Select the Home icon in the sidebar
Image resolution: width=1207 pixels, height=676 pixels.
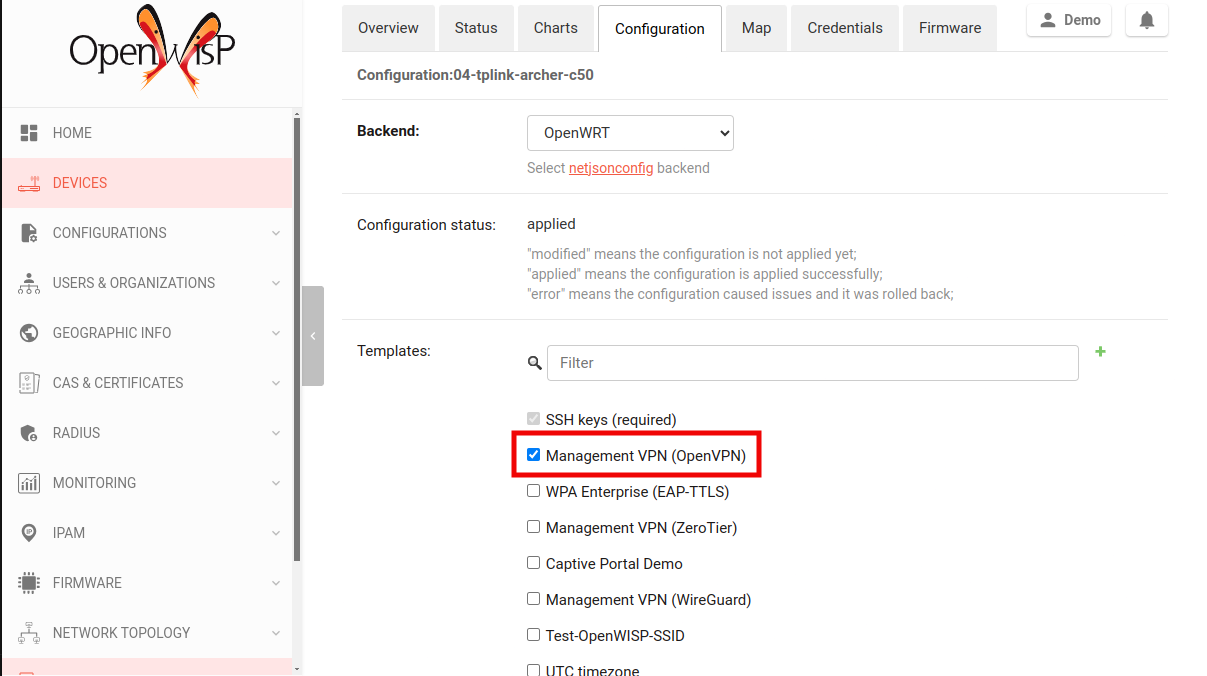click(x=29, y=132)
